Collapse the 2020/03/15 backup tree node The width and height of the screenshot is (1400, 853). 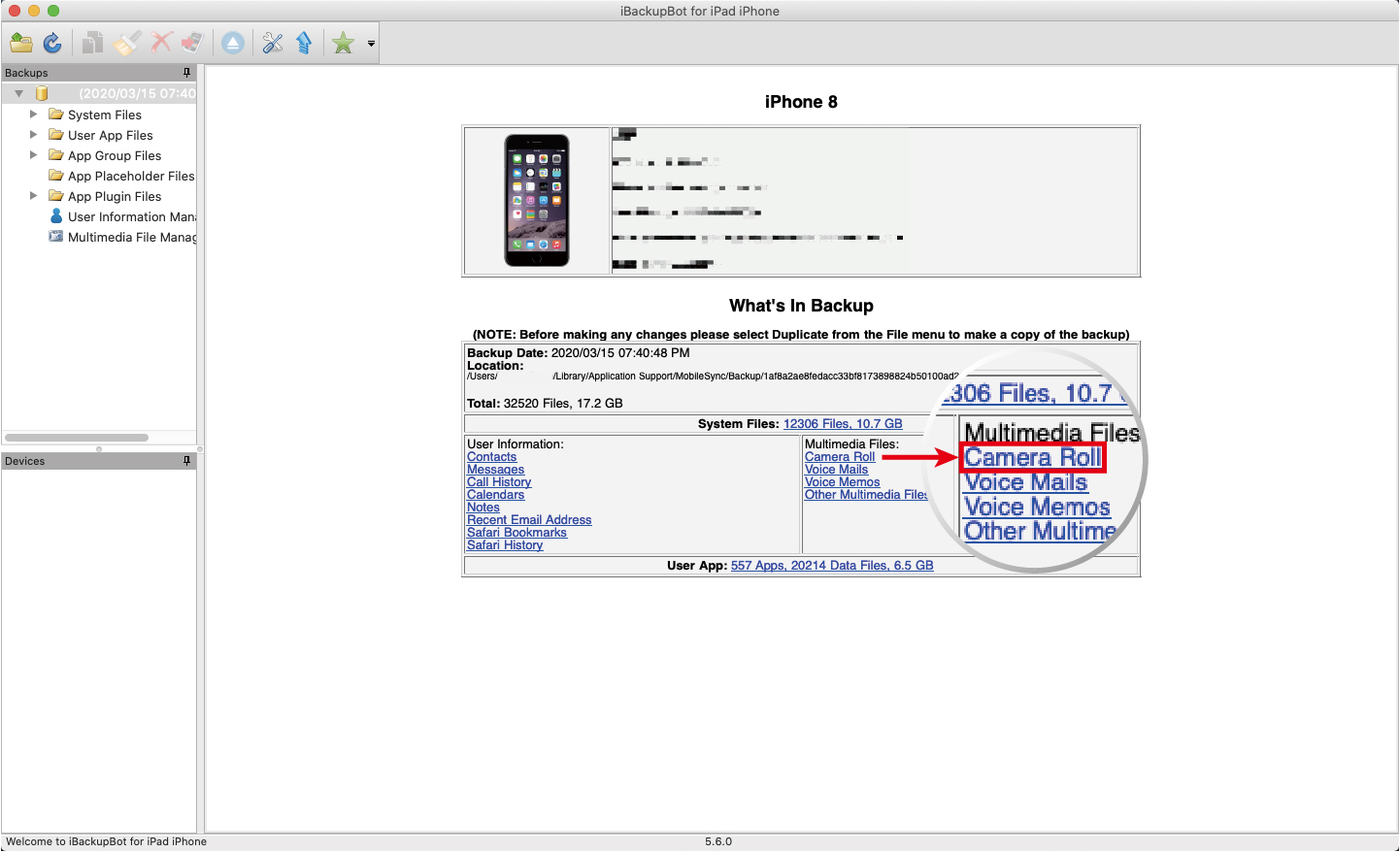(18, 93)
